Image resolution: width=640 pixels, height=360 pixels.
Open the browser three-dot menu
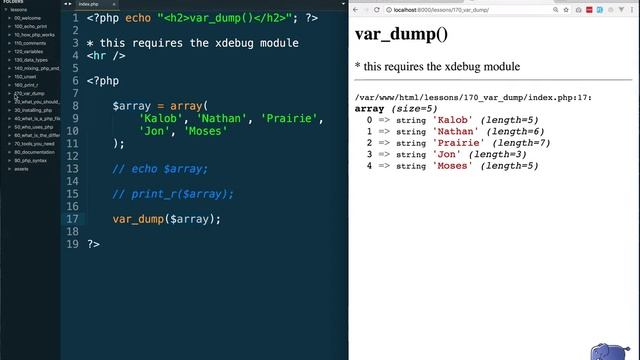(632, 10)
